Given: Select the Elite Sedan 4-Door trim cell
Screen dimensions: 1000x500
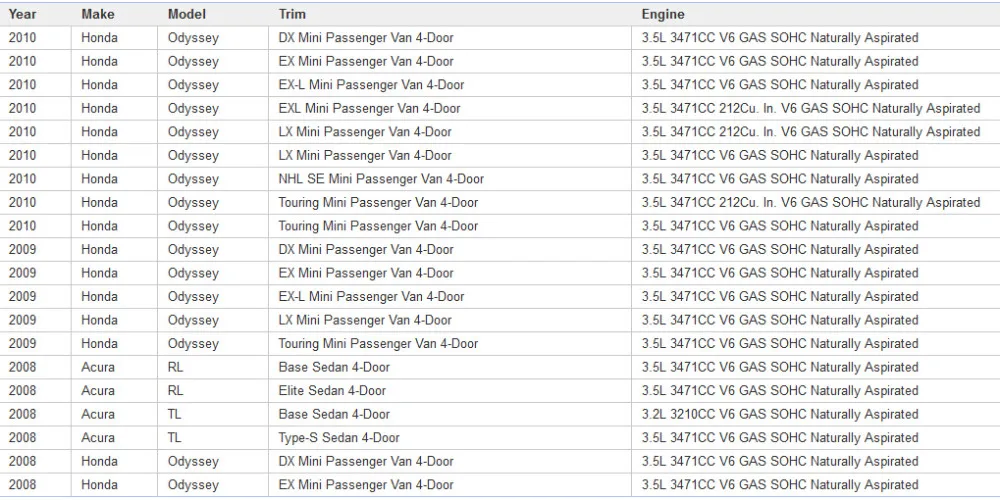Looking at the screenshot, I should point(332,391).
